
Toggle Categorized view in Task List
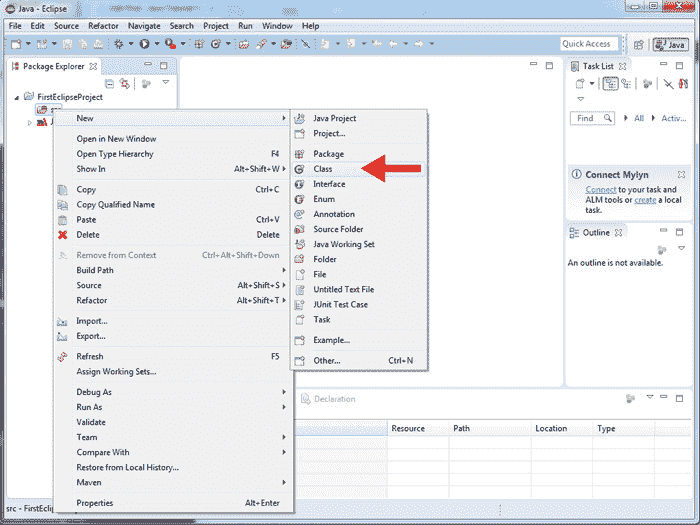coord(610,83)
